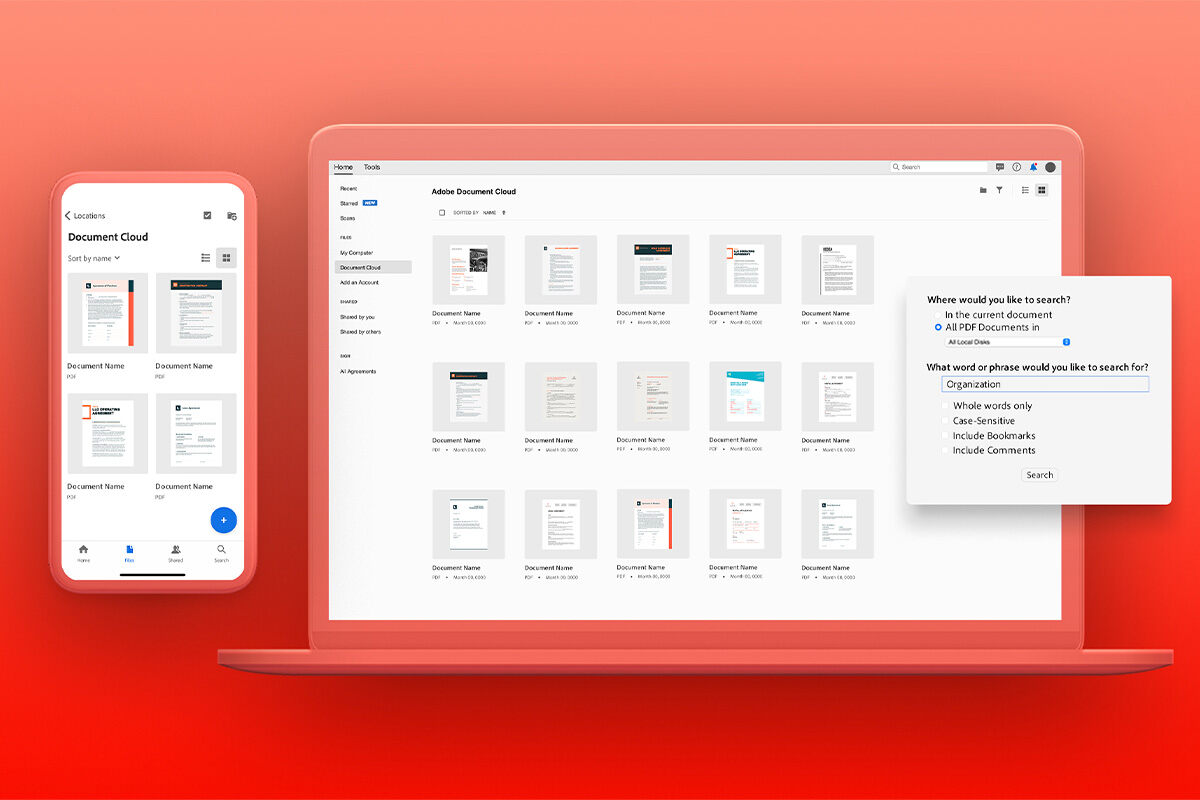Screen dimensions: 1200x800
Task: Click the magnifier icon in laptop search box
Action: (897, 167)
